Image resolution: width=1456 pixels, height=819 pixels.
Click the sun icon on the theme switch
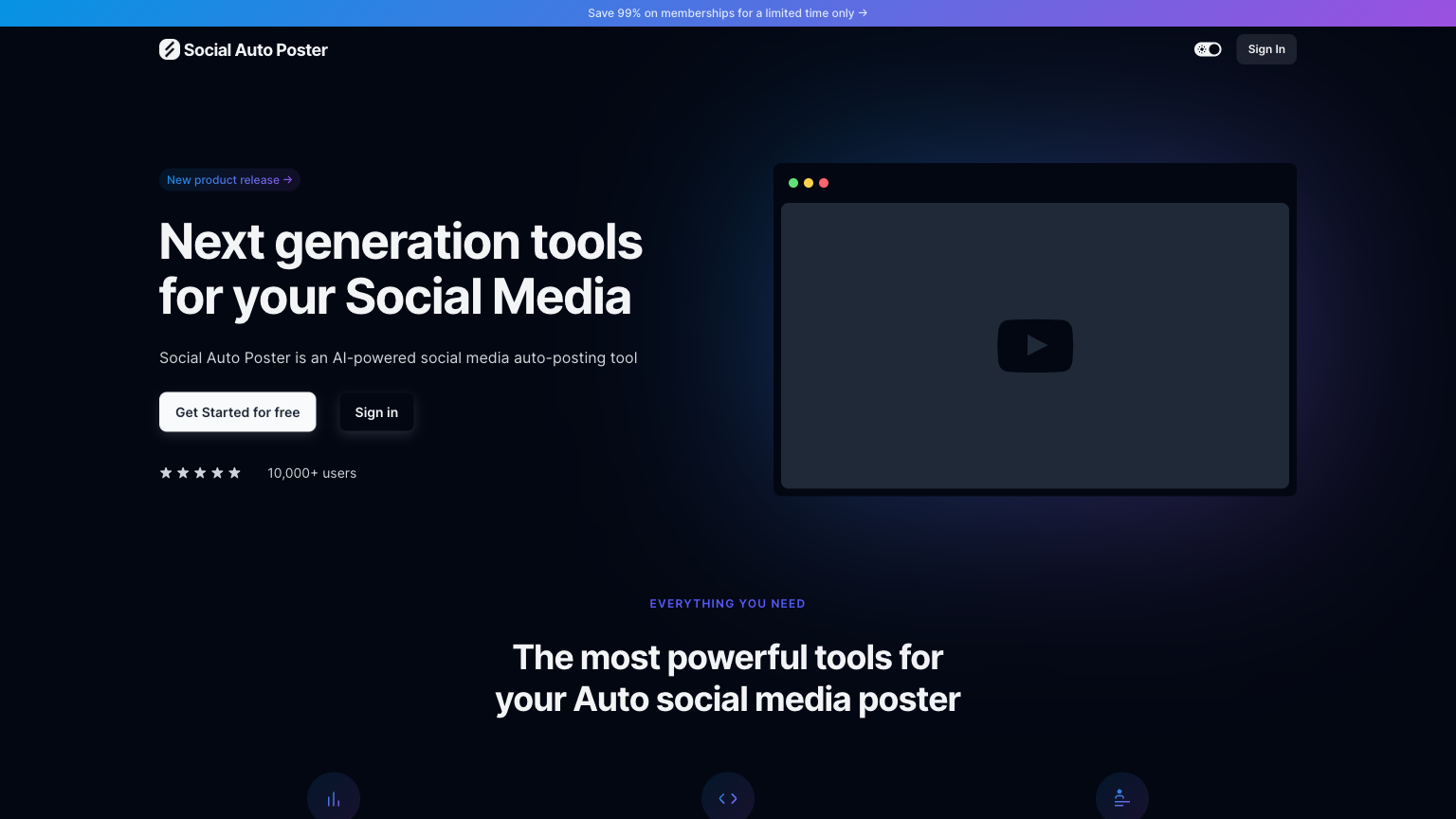[1202, 49]
